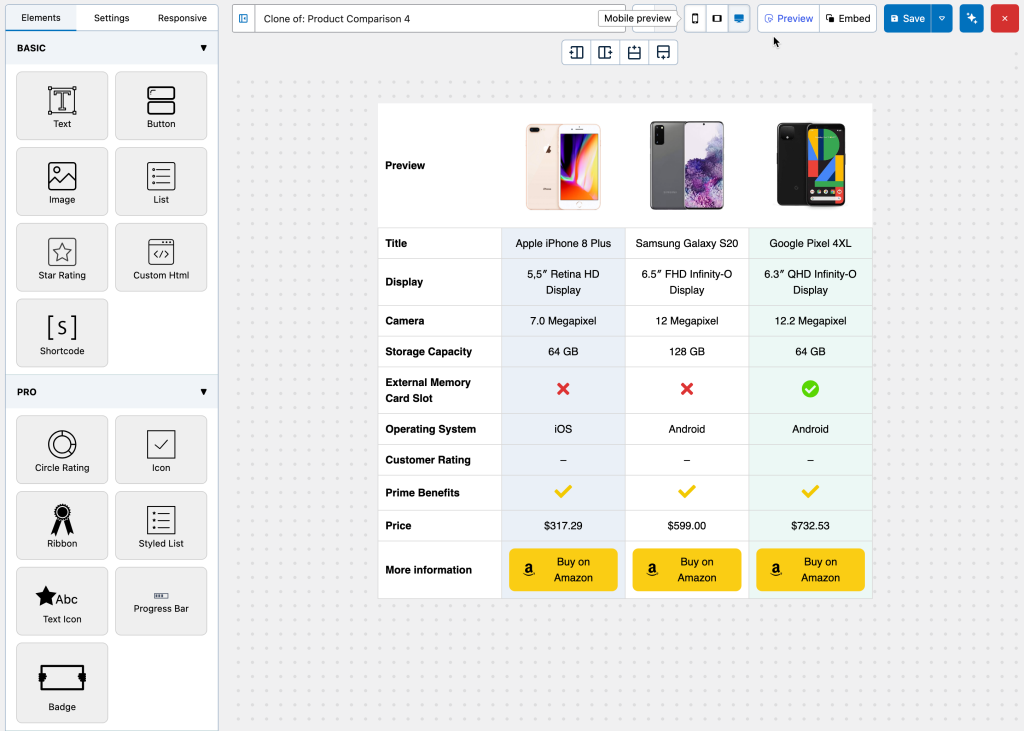
Task: Click green check in Google Pixel column
Action: [x=810, y=389]
